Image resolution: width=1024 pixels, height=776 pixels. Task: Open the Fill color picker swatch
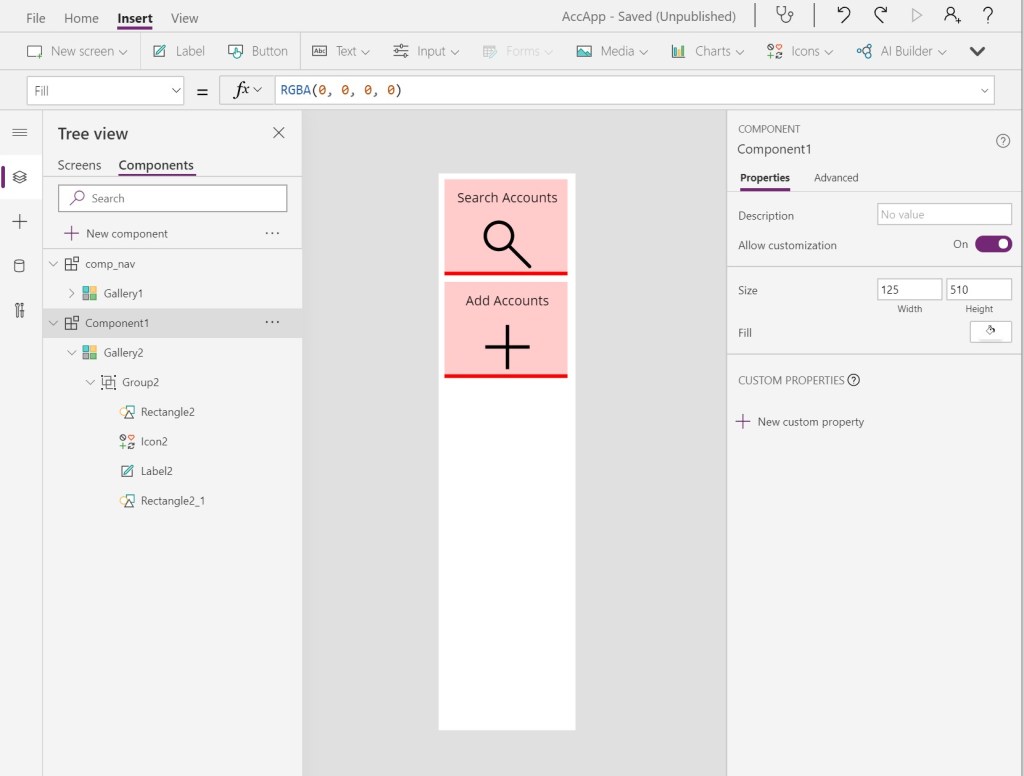click(x=990, y=332)
